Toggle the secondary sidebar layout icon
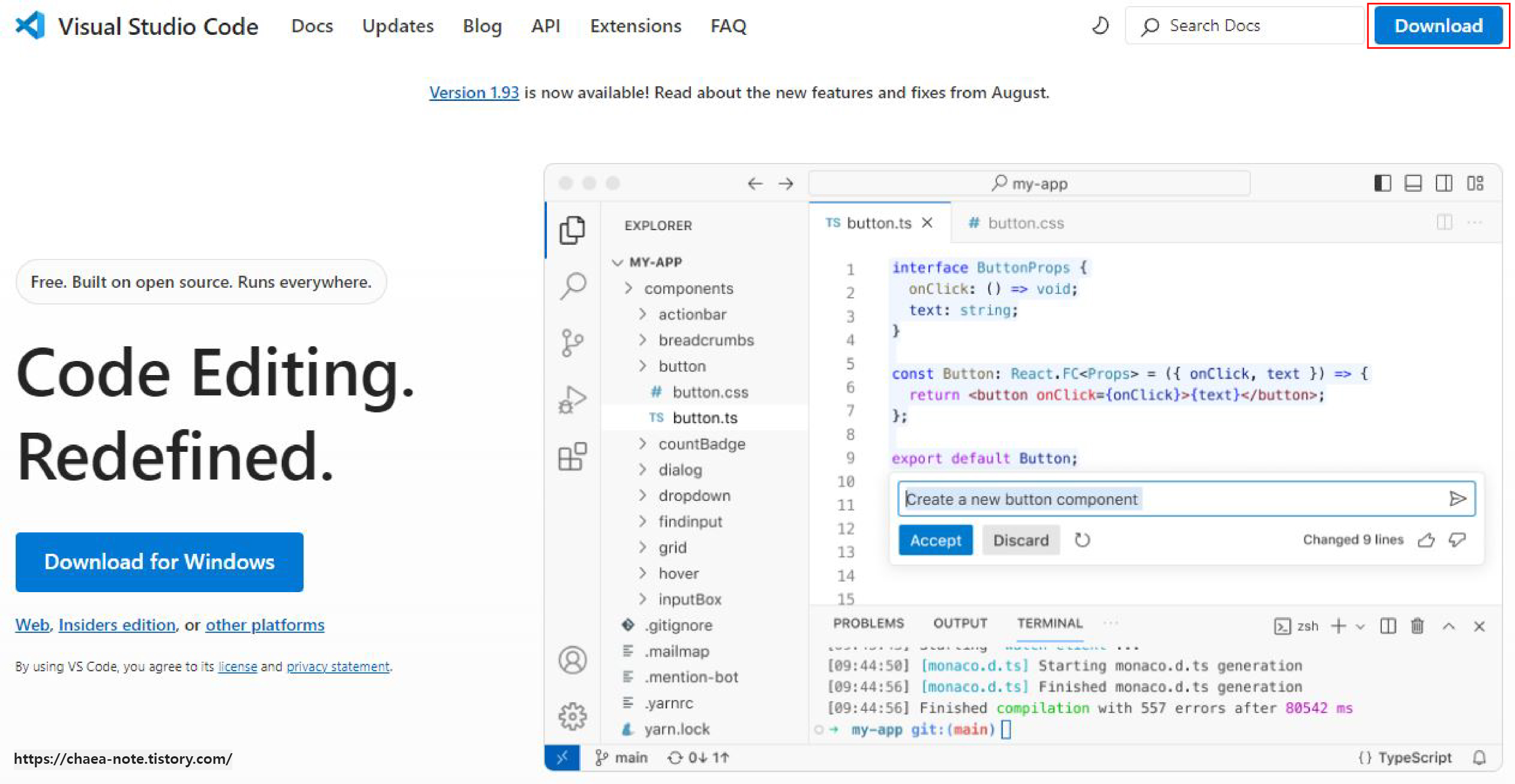The height and width of the screenshot is (784, 1515). pyautogui.click(x=1444, y=183)
